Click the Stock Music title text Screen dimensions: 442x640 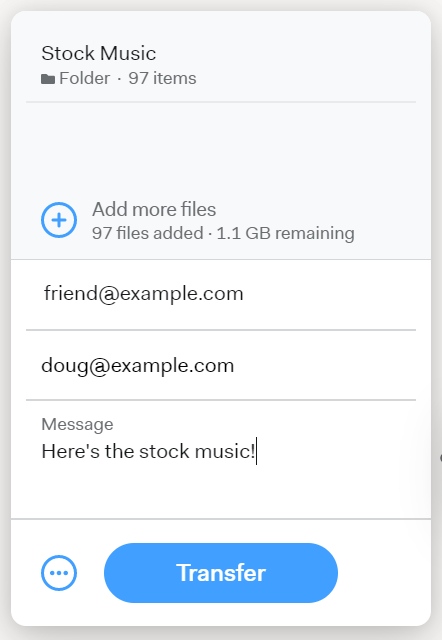[98, 53]
